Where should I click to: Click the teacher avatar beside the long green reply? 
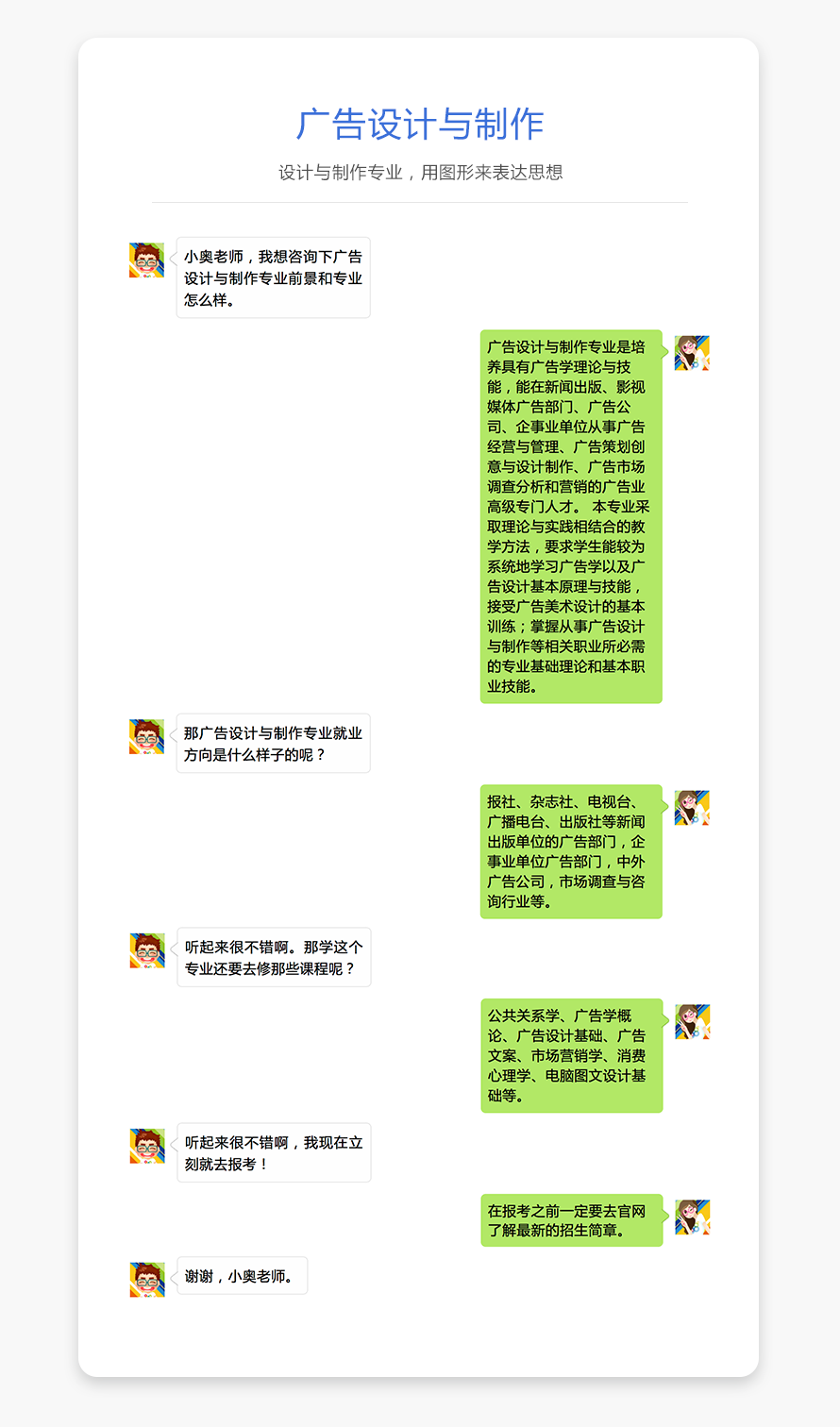(x=692, y=353)
